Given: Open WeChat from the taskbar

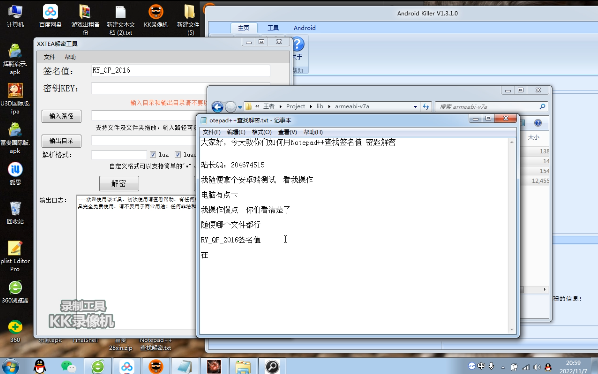Looking at the screenshot, I should pos(68,367).
